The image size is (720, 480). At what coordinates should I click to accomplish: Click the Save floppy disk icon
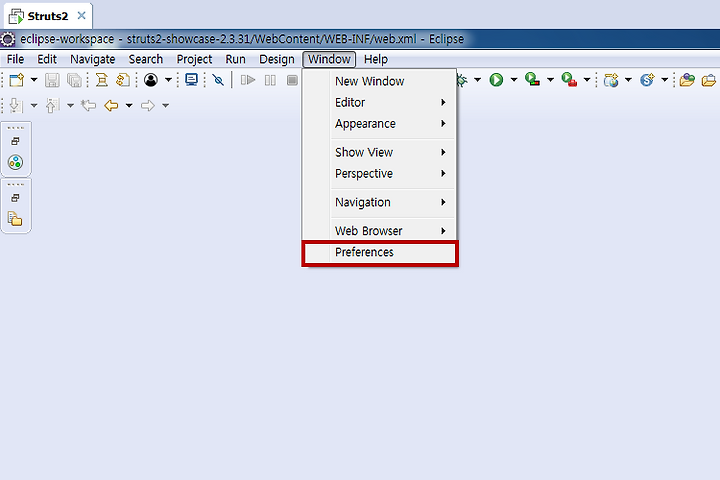(52, 80)
